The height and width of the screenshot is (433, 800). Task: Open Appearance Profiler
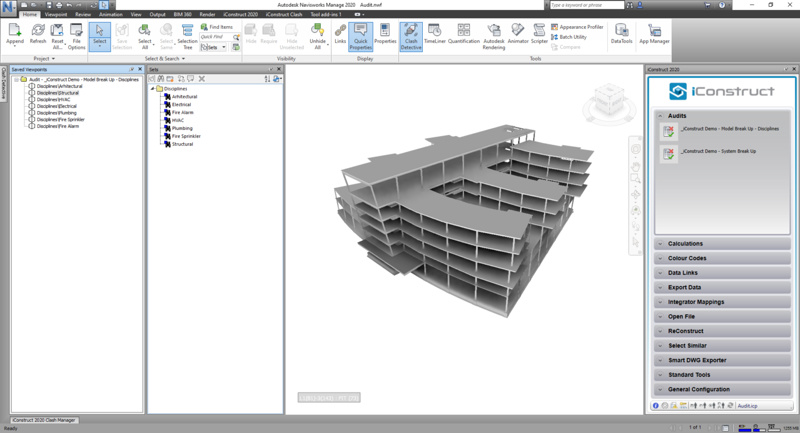[x=577, y=27]
